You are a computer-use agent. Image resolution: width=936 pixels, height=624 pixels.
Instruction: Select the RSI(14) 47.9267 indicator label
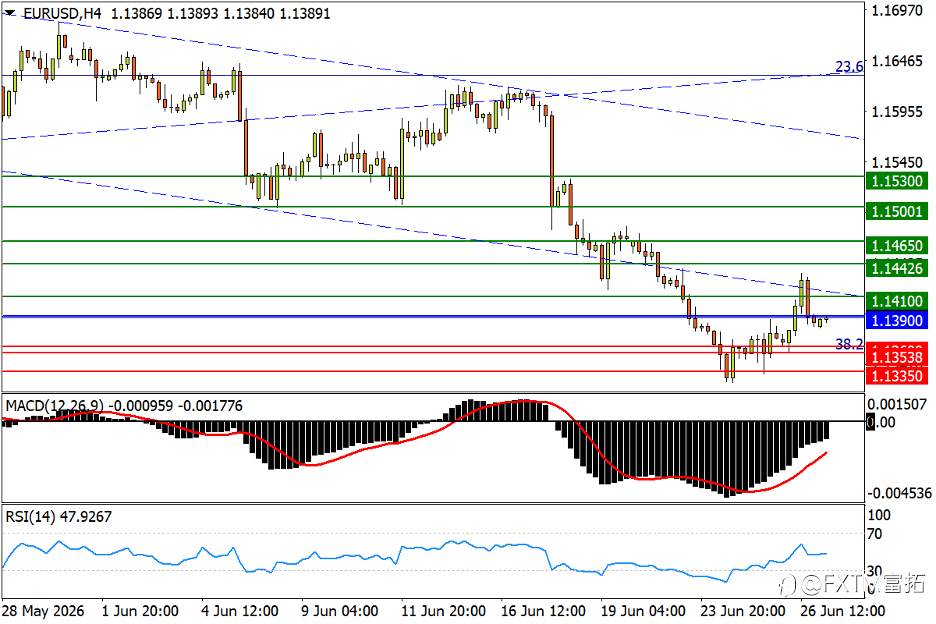click(x=58, y=517)
